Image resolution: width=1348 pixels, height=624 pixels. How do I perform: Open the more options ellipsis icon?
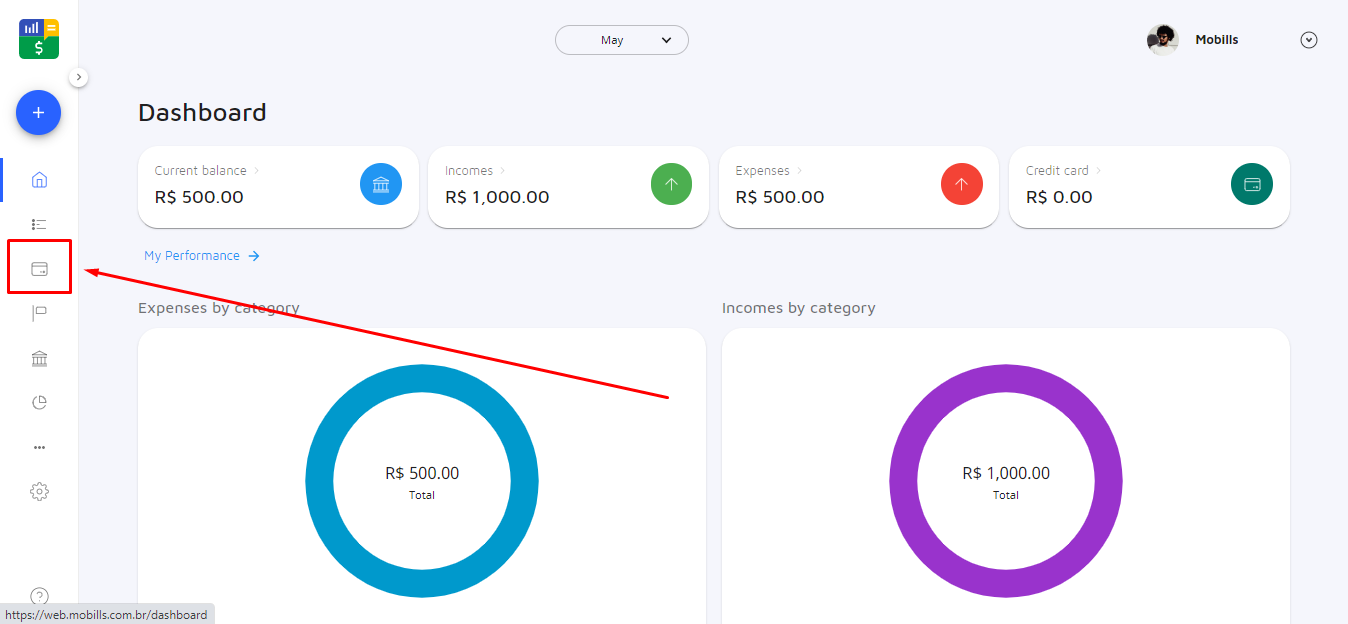(x=39, y=447)
